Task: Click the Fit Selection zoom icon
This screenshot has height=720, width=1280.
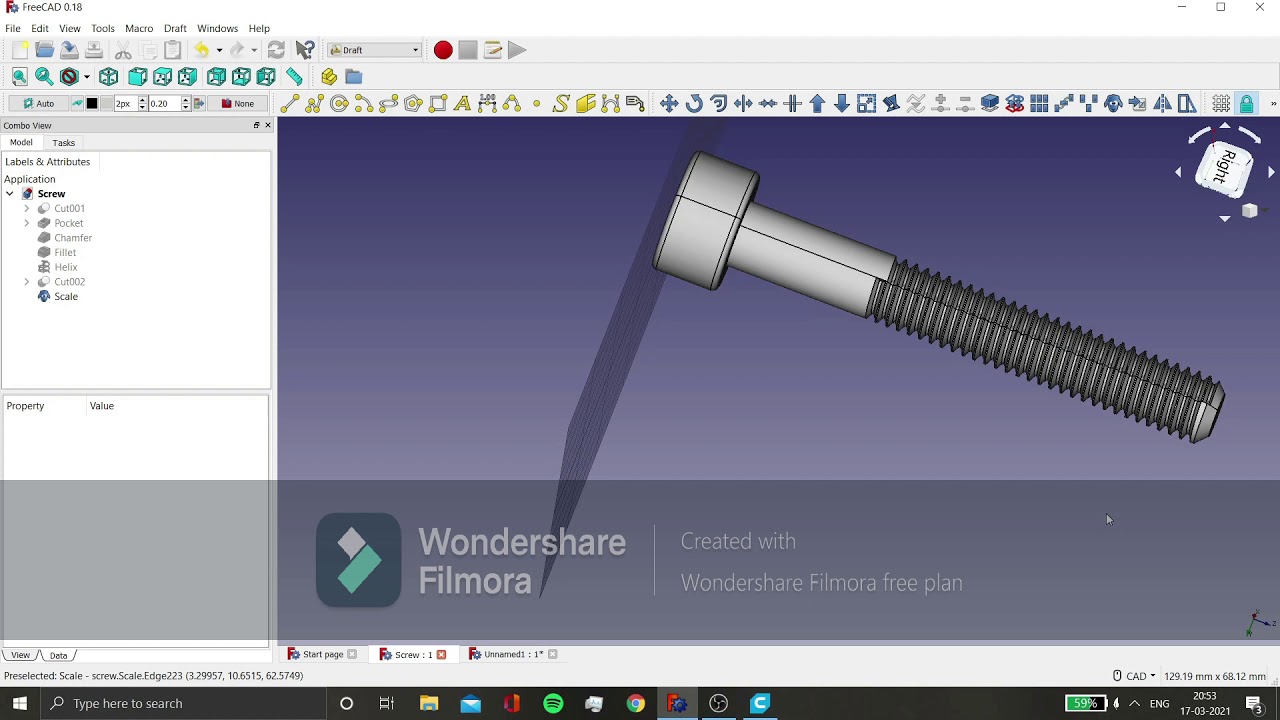Action: click(x=44, y=77)
